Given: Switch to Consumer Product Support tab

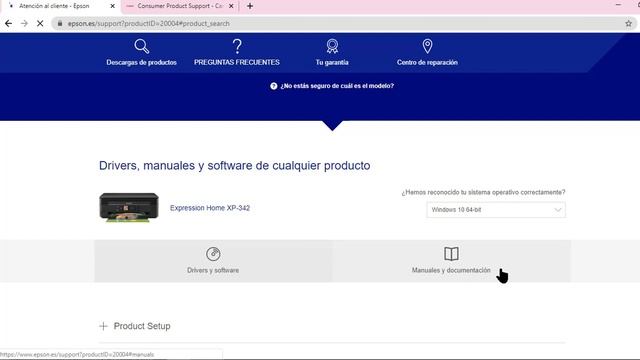Looking at the screenshot, I should pos(180,6).
